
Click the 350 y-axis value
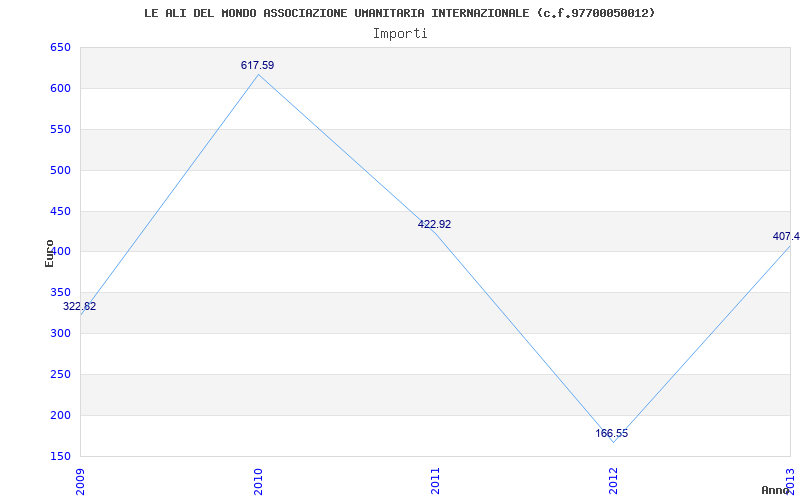[x=60, y=293]
